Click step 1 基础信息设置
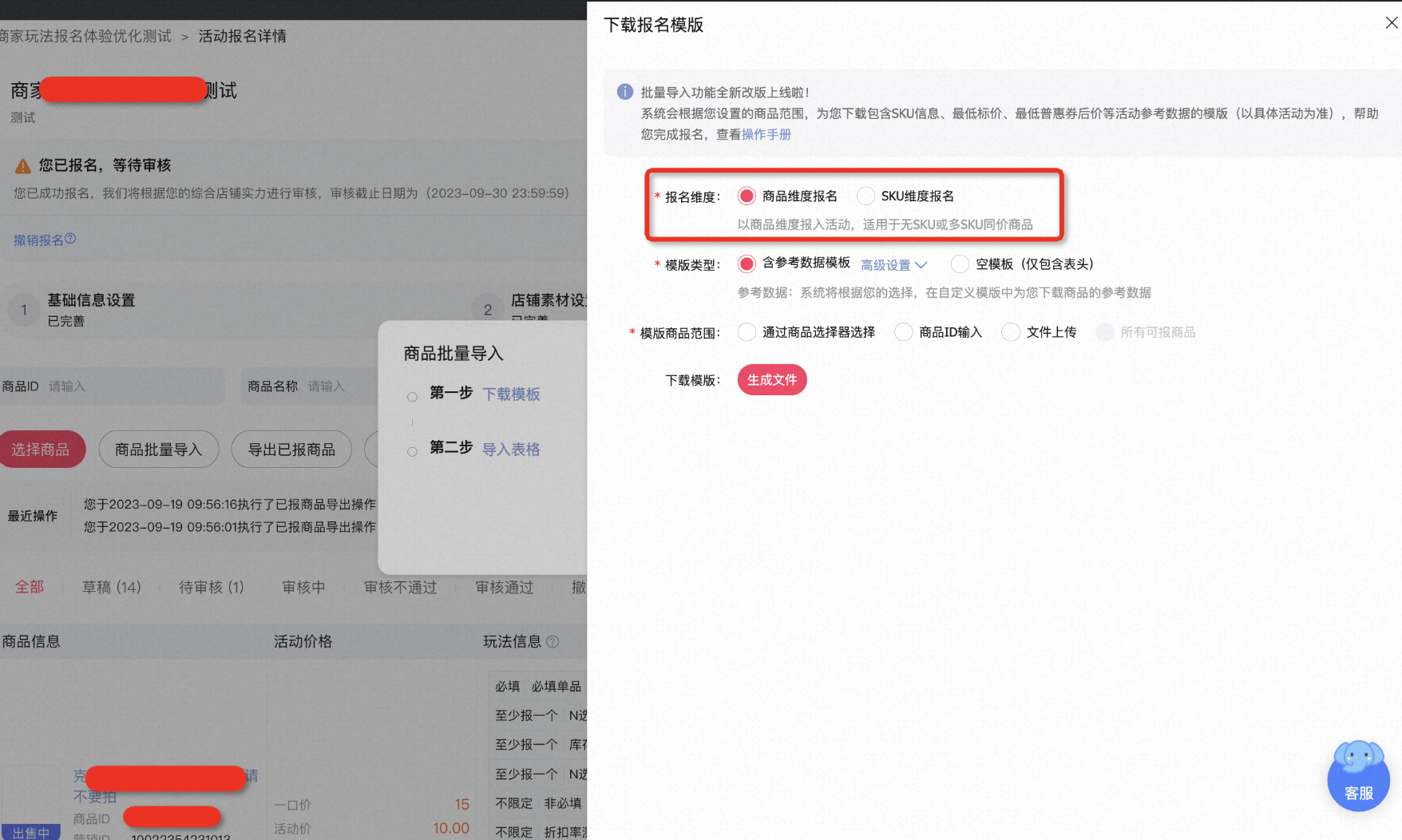 tap(91, 300)
